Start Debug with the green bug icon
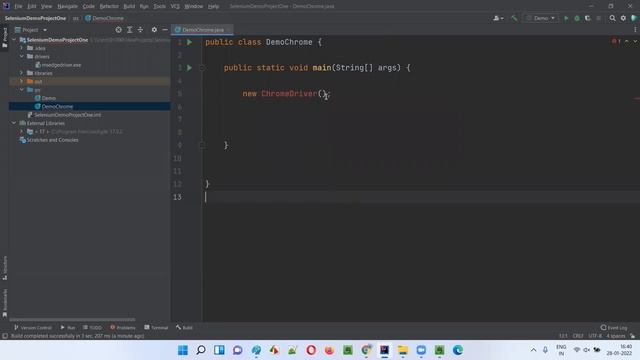 577,18
